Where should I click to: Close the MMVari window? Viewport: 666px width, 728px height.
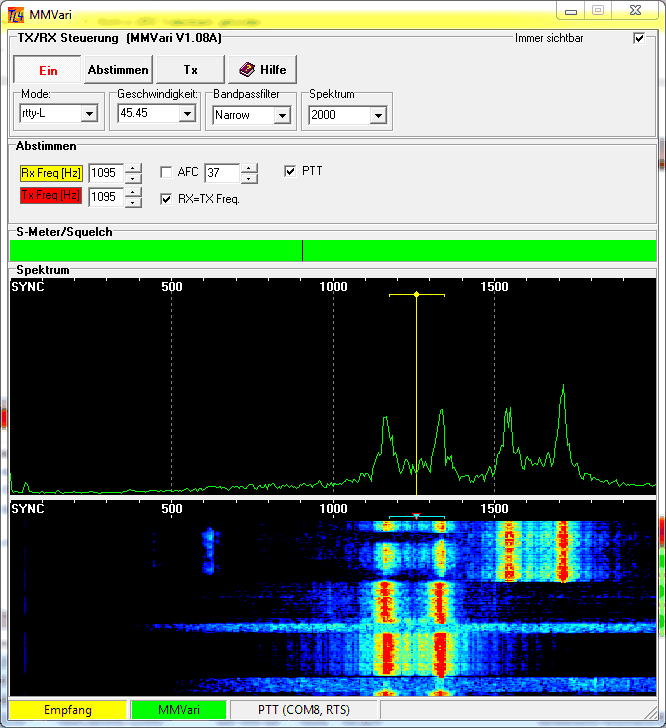click(x=635, y=10)
